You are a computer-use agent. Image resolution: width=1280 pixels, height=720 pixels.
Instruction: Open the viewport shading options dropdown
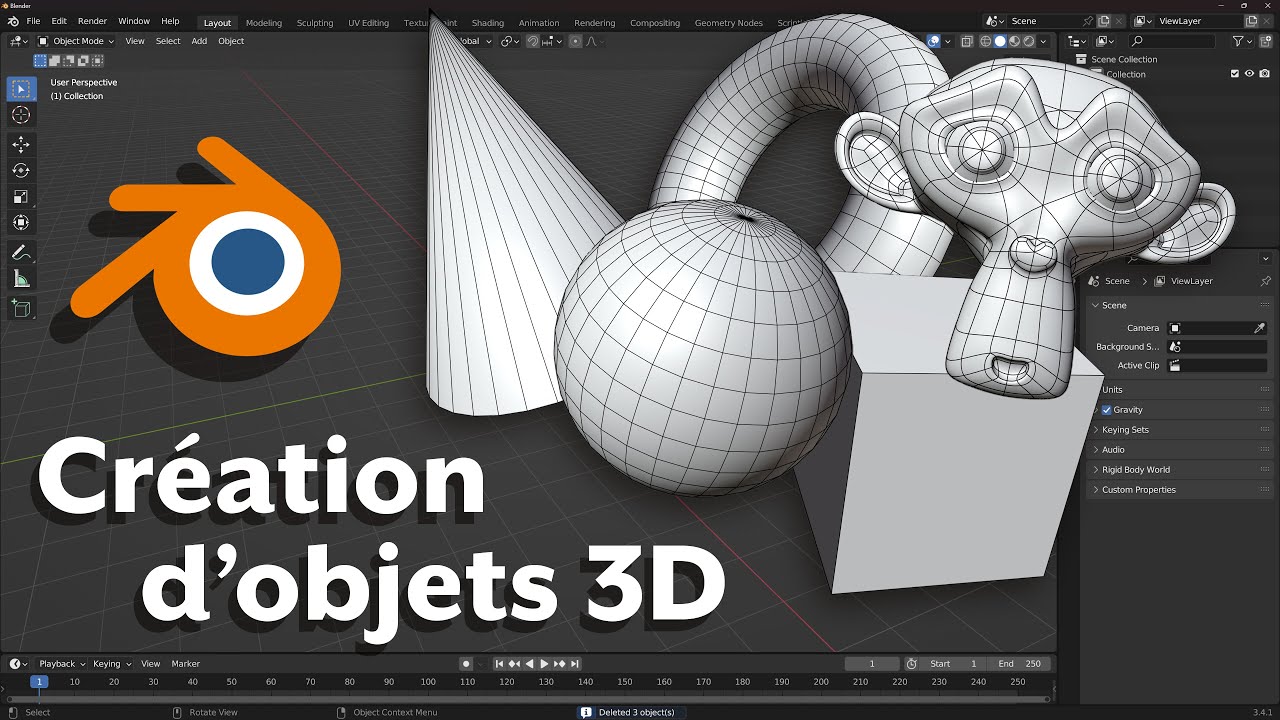1043,41
